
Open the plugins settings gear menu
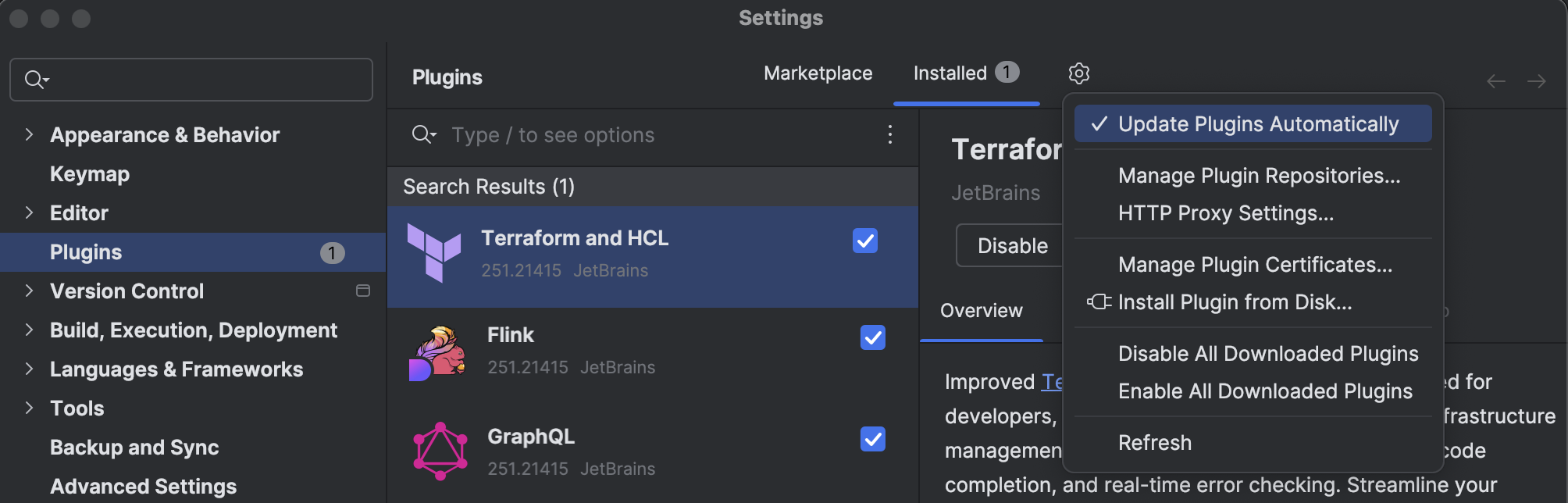1078,73
